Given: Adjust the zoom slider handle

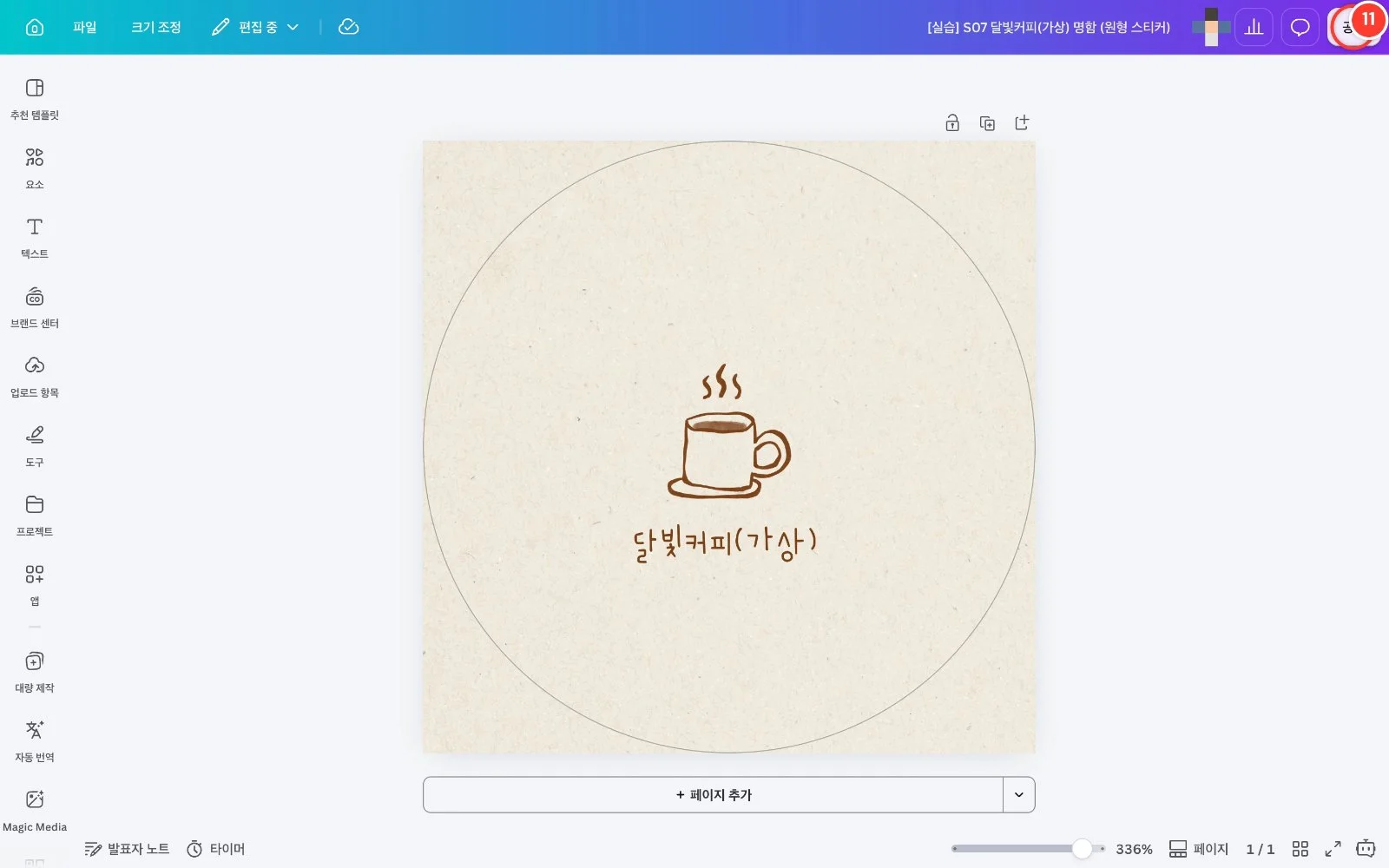Looking at the screenshot, I should pyautogui.click(x=1082, y=849).
